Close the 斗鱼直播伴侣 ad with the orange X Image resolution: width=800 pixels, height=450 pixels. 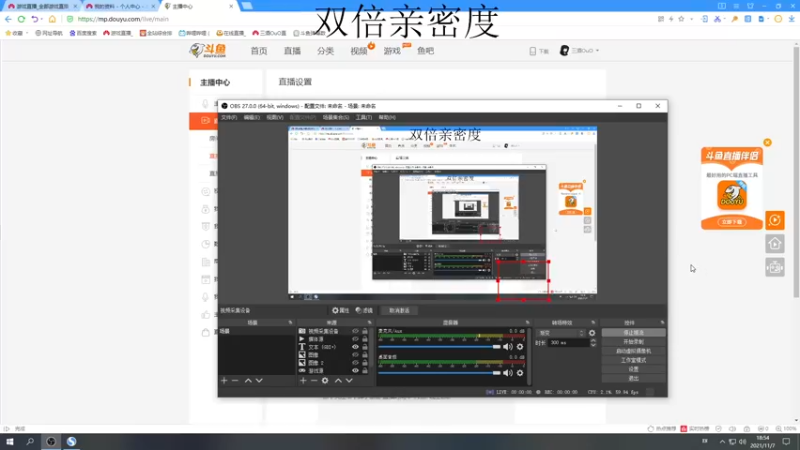(x=767, y=142)
